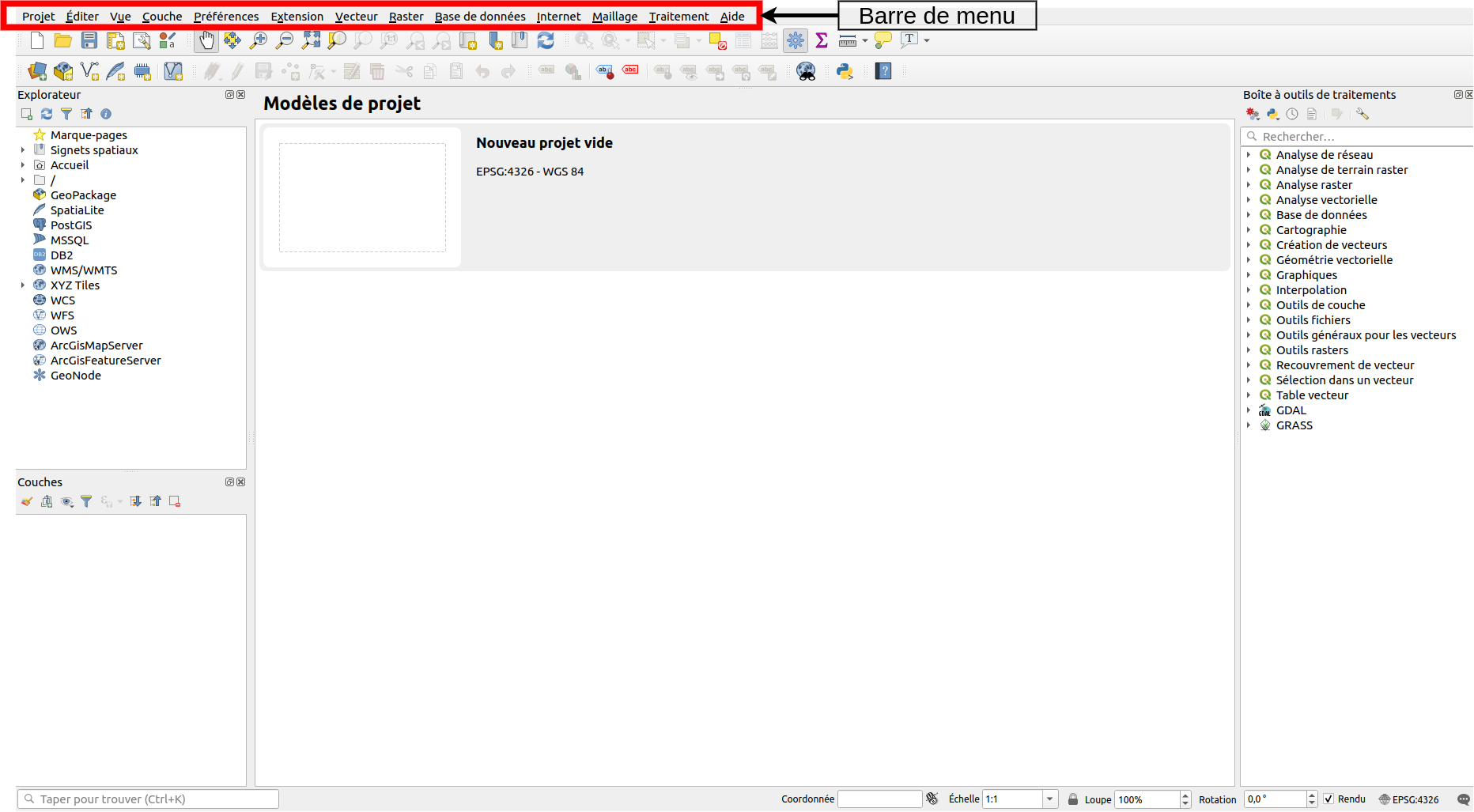Toggle the Rendu checkbox
This screenshot has width=1474, height=812.
coord(1328,799)
